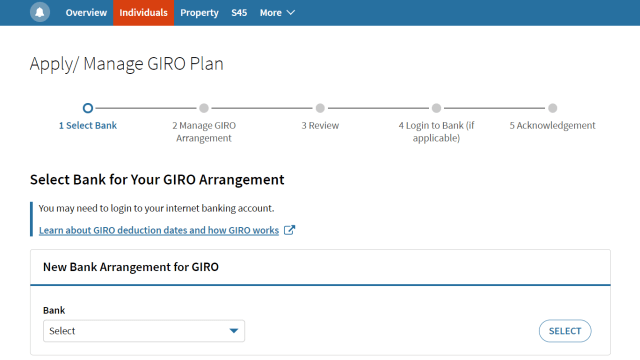Open the Bank Select dropdown
This screenshot has width=640, height=360.
click(x=144, y=331)
